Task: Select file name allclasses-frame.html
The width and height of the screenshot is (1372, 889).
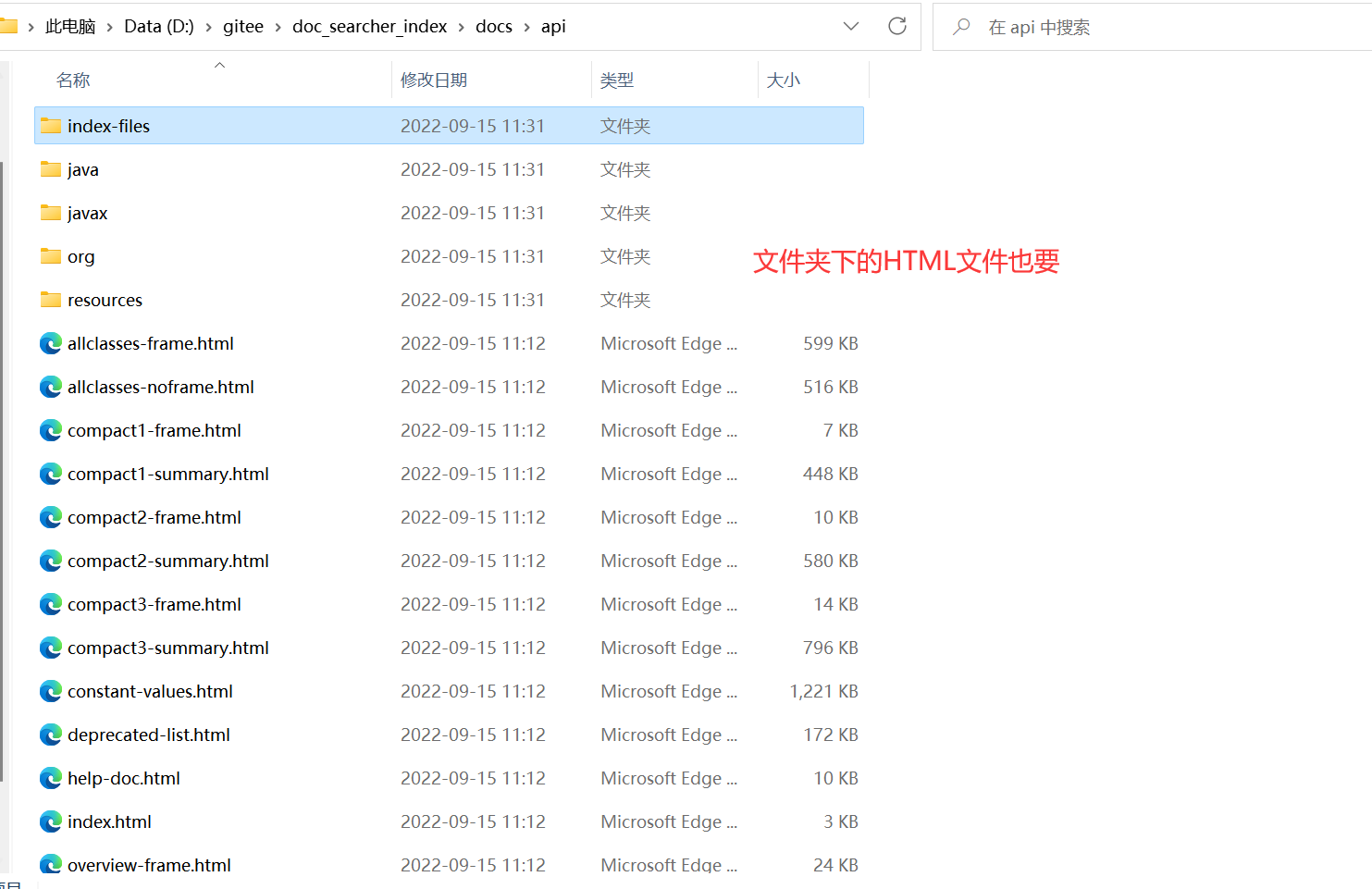Action: coord(151,343)
